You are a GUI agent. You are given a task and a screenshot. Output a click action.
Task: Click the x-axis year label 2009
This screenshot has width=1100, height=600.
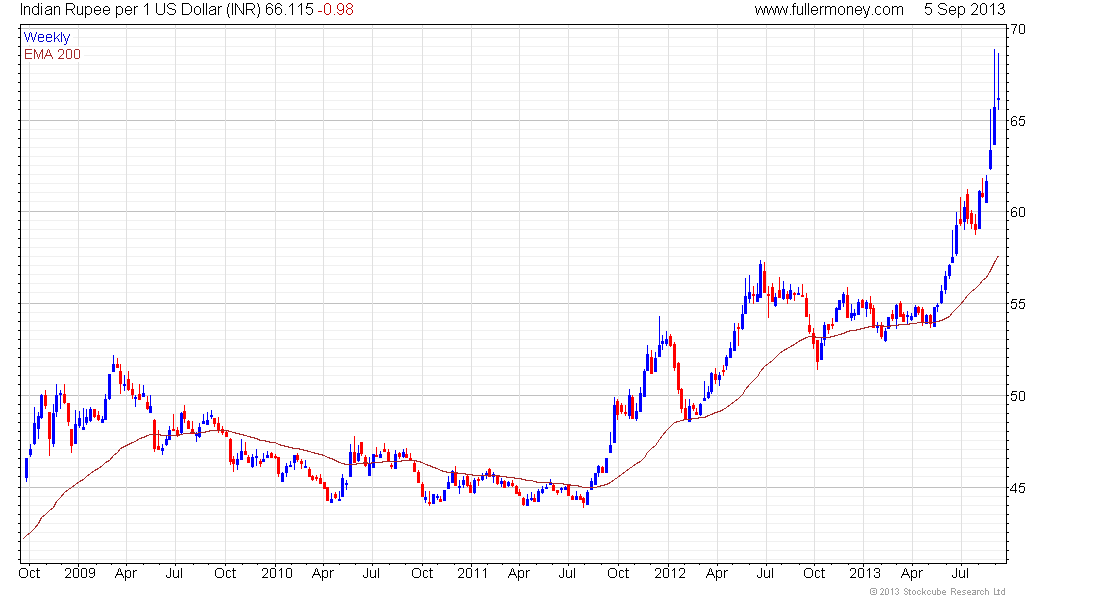(79, 573)
